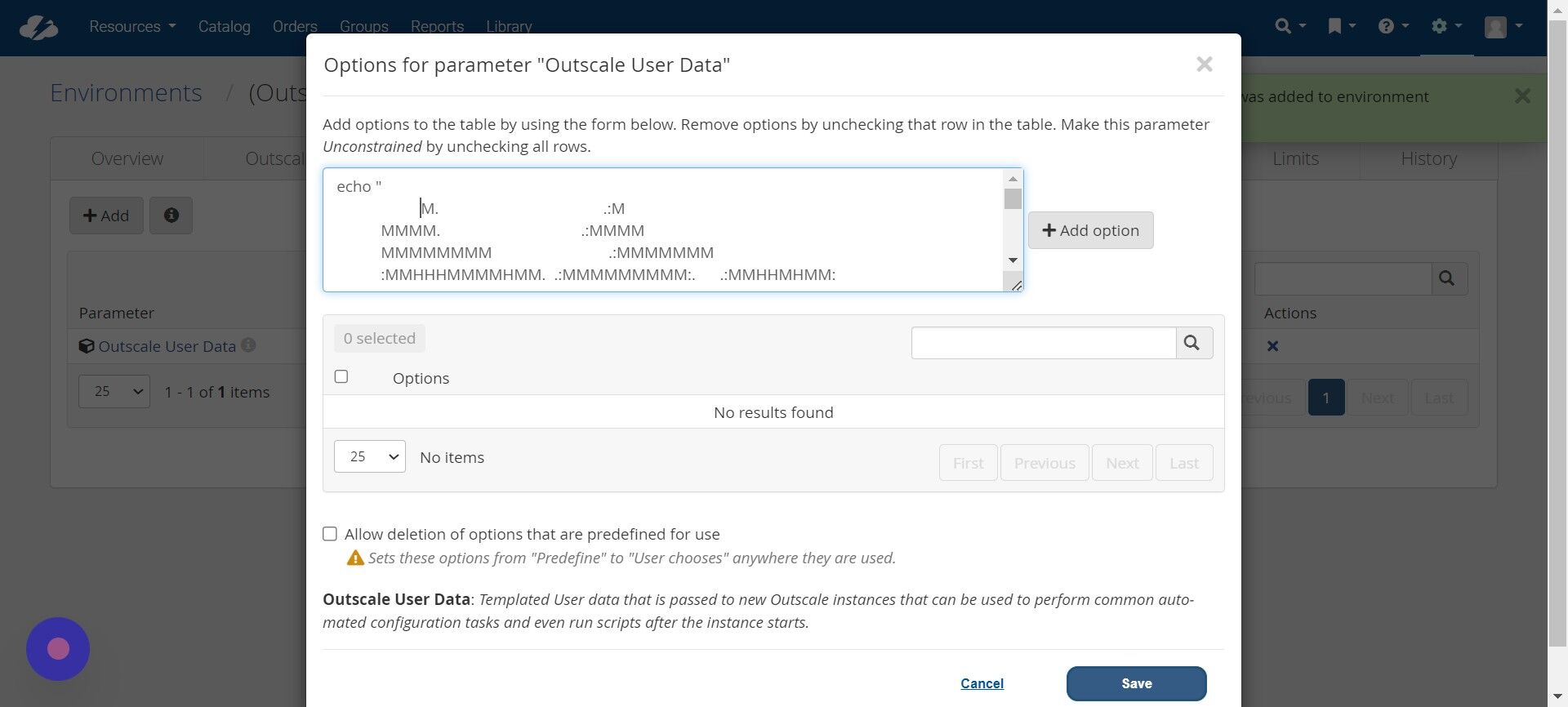Click the options table search magnifier button
Viewport: 1568px width, 707px height.
click(x=1193, y=343)
